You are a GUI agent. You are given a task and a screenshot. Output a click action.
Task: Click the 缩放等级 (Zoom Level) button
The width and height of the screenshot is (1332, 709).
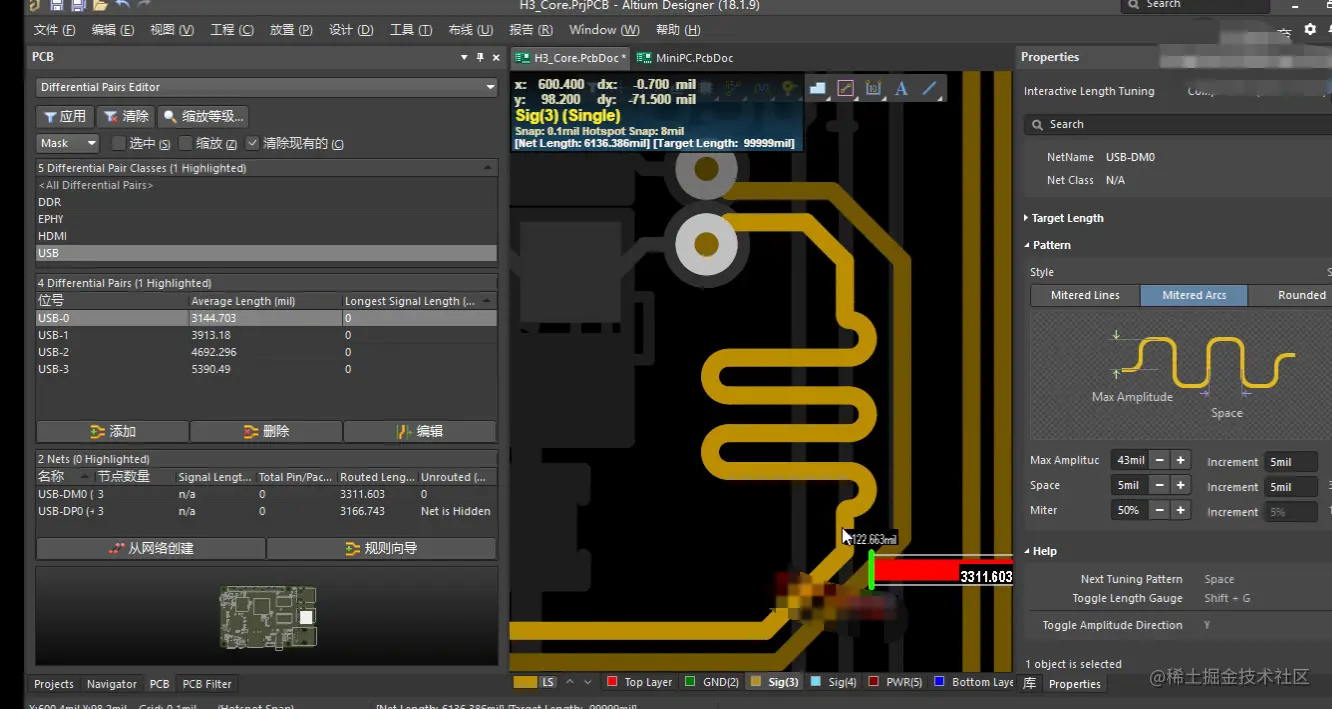[x=202, y=117]
